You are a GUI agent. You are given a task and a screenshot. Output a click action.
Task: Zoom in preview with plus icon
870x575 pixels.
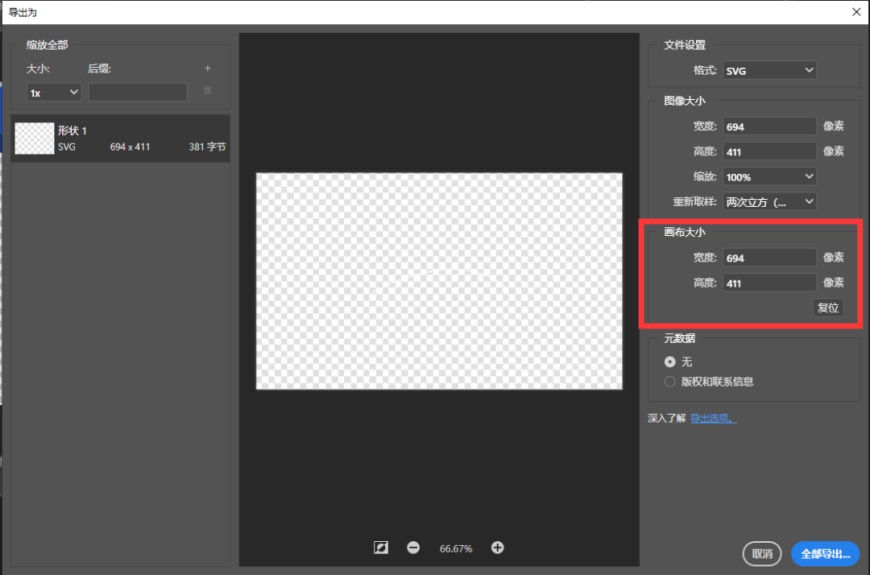(x=498, y=548)
